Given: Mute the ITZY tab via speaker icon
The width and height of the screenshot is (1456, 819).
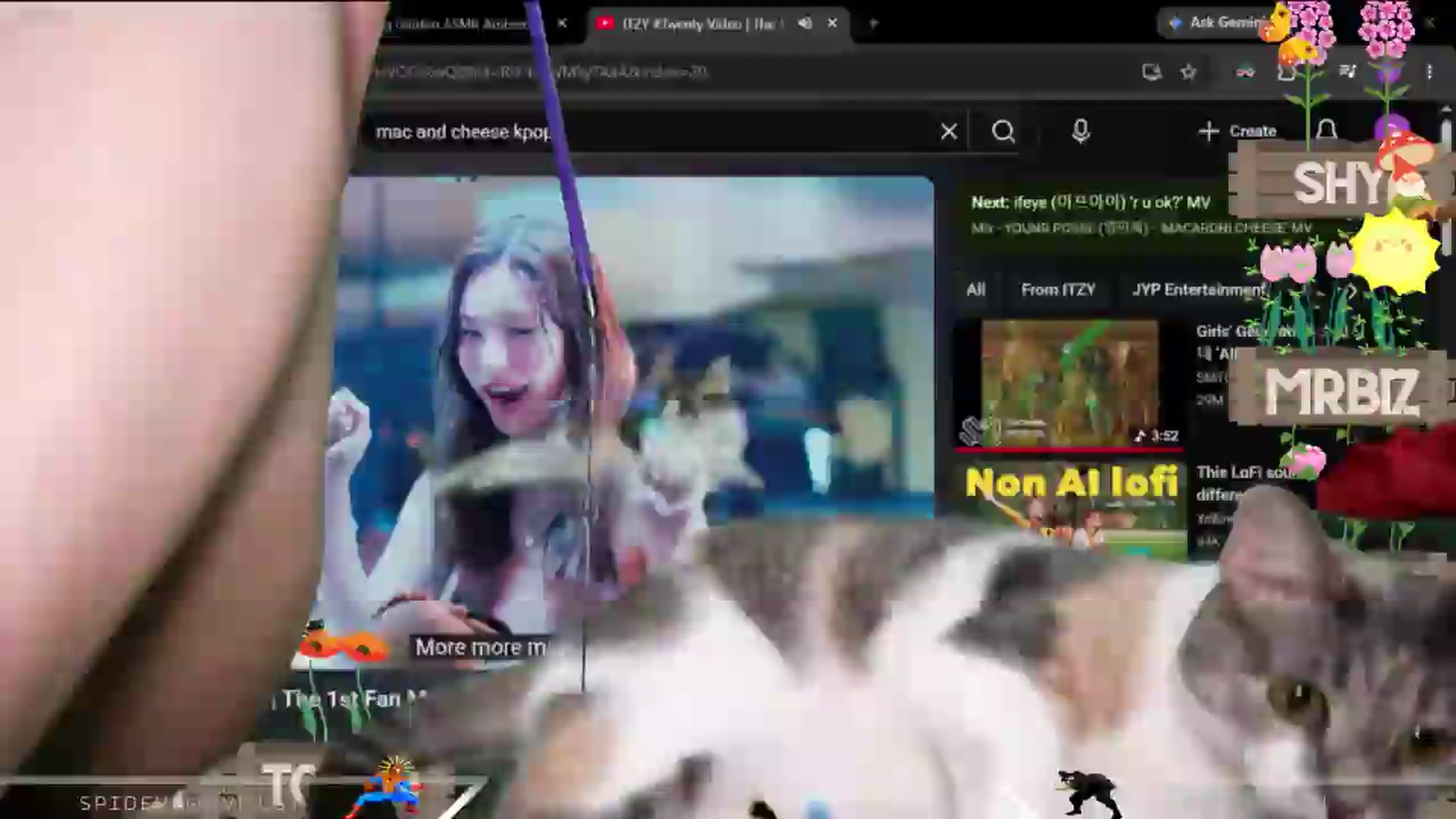Looking at the screenshot, I should [805, 24].
